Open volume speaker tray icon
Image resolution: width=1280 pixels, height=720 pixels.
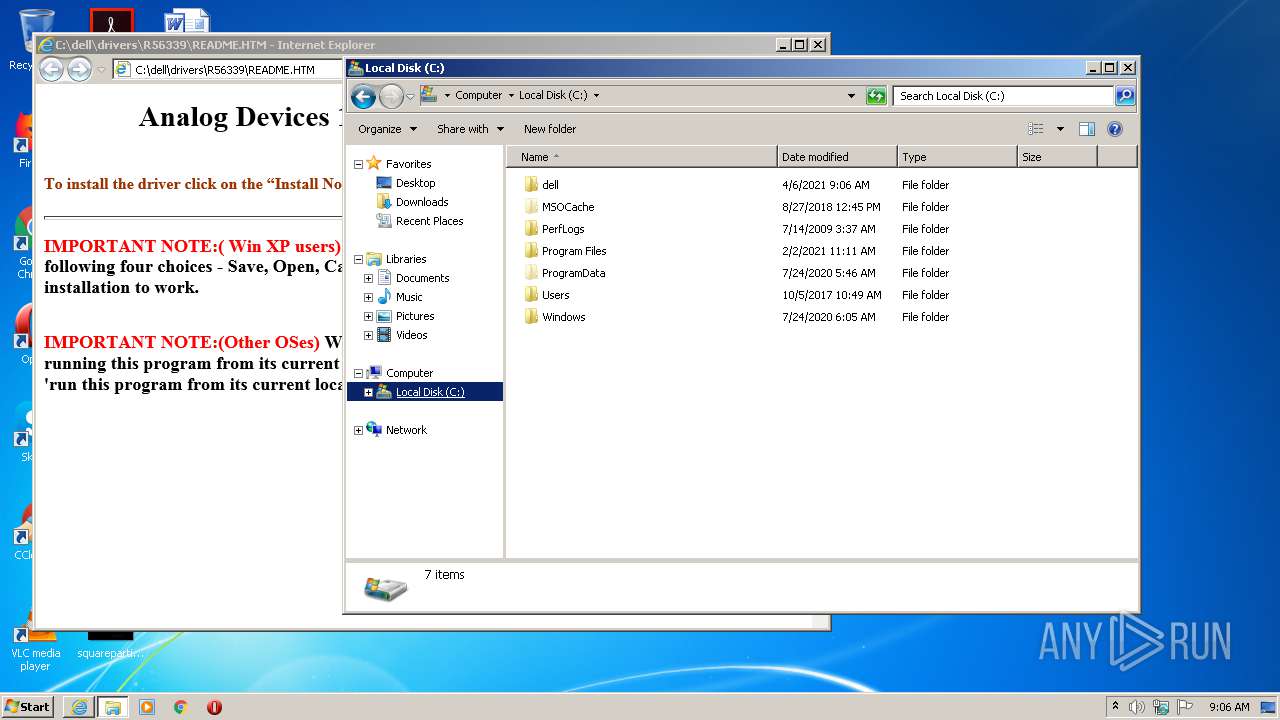[1137, 707]
